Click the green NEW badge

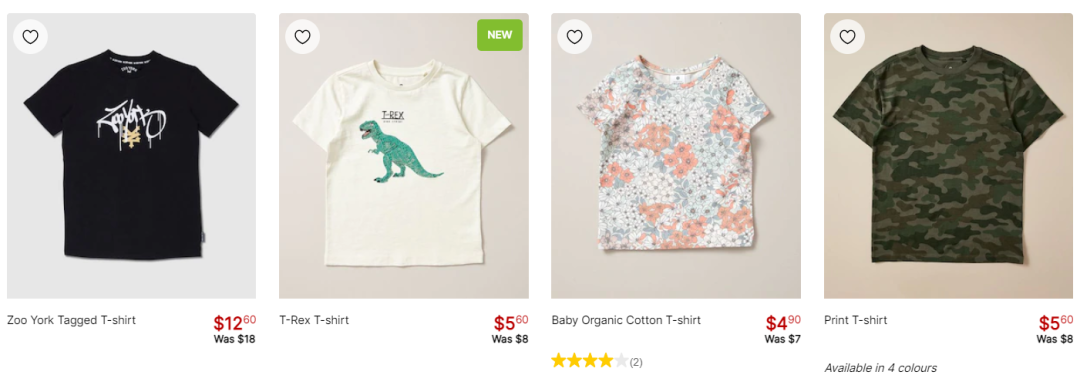point(500,35)
